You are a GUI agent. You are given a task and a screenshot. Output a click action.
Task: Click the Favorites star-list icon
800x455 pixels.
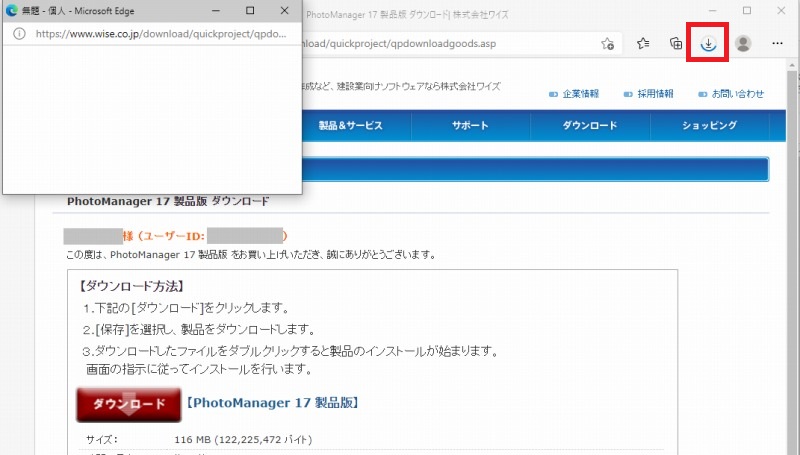[x=643, y=44]
